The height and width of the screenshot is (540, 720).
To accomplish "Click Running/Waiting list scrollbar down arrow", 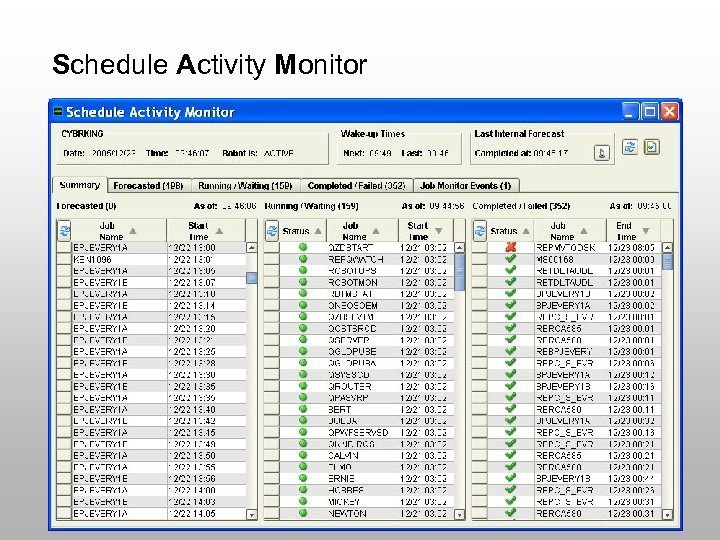I will coord(459,514).
